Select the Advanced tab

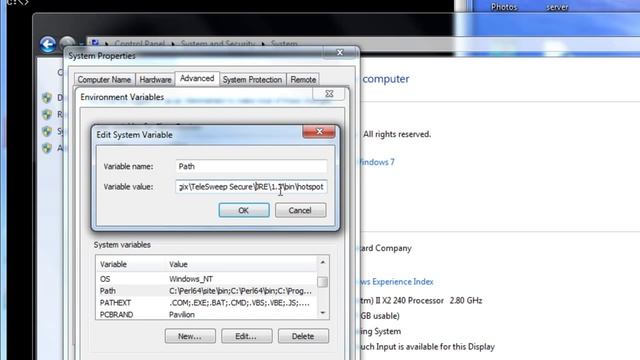coord(197,78)
